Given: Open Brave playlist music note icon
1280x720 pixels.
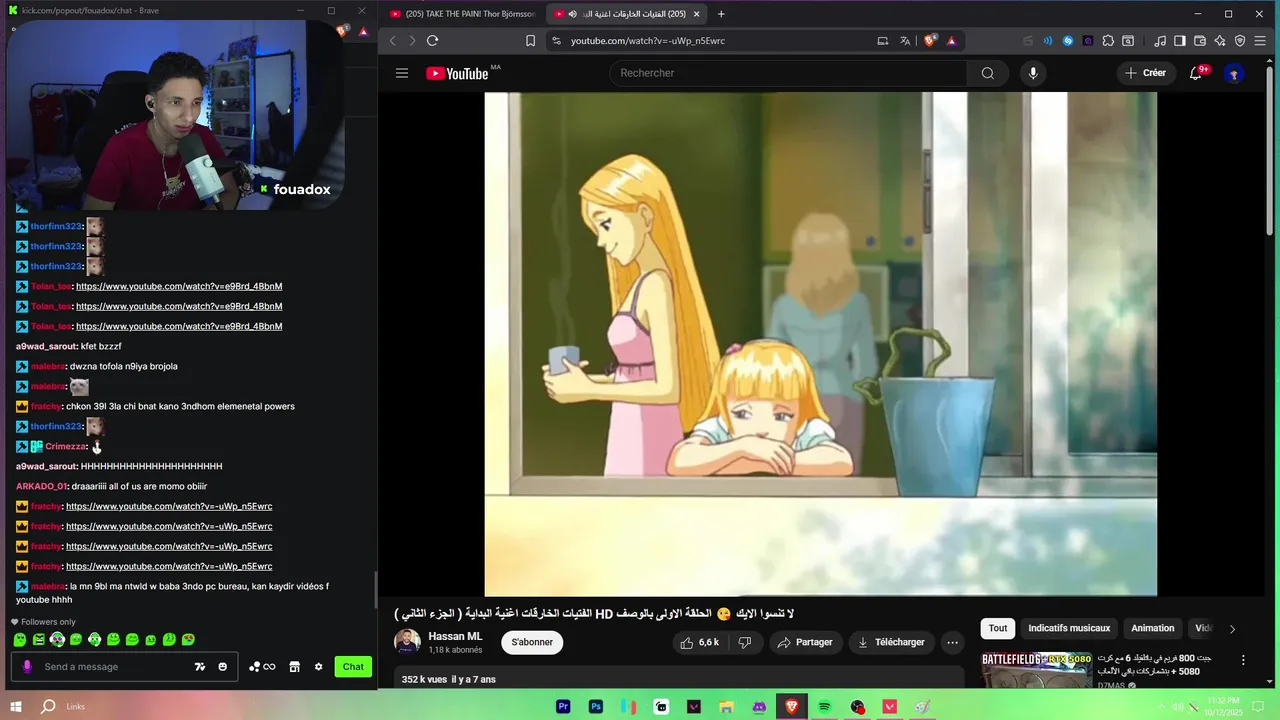Looking at the screenshot, I should pos(1160,41).
